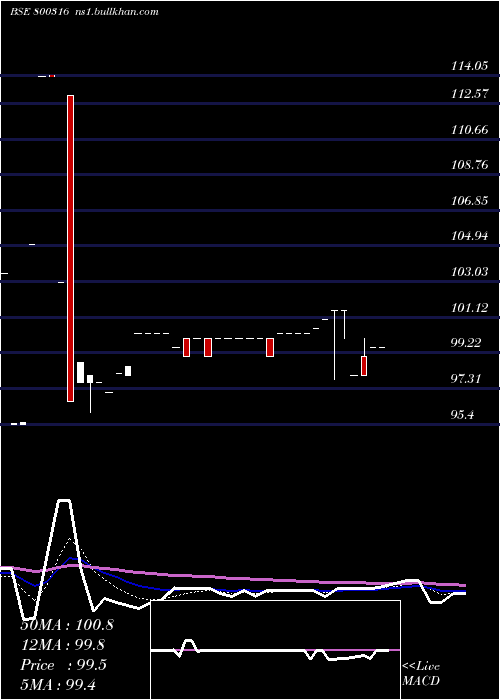
Task: Click the <<Live MACD label
Action: (421, 674)
